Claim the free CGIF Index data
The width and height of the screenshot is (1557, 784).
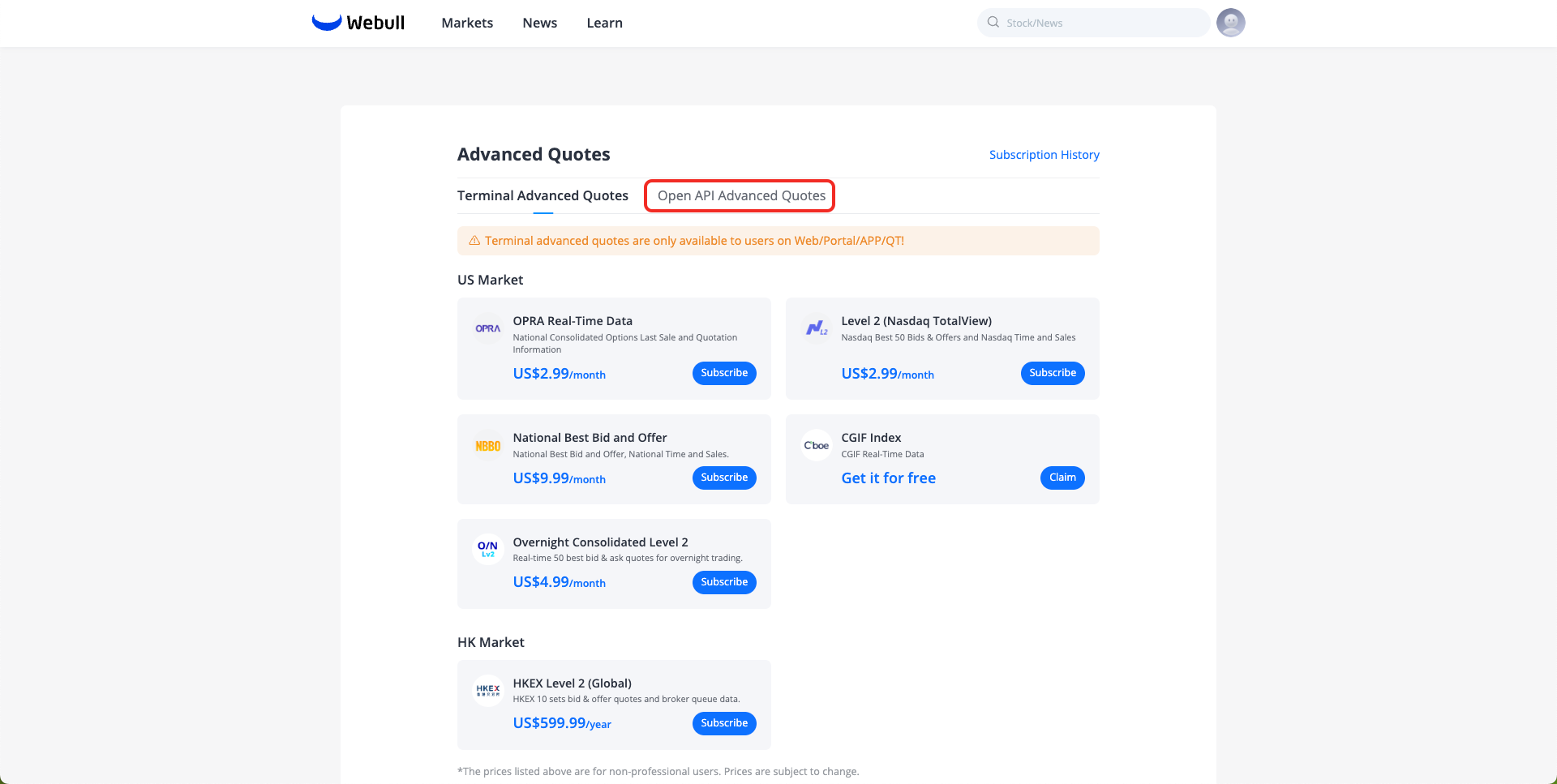tap(1062, 478)
